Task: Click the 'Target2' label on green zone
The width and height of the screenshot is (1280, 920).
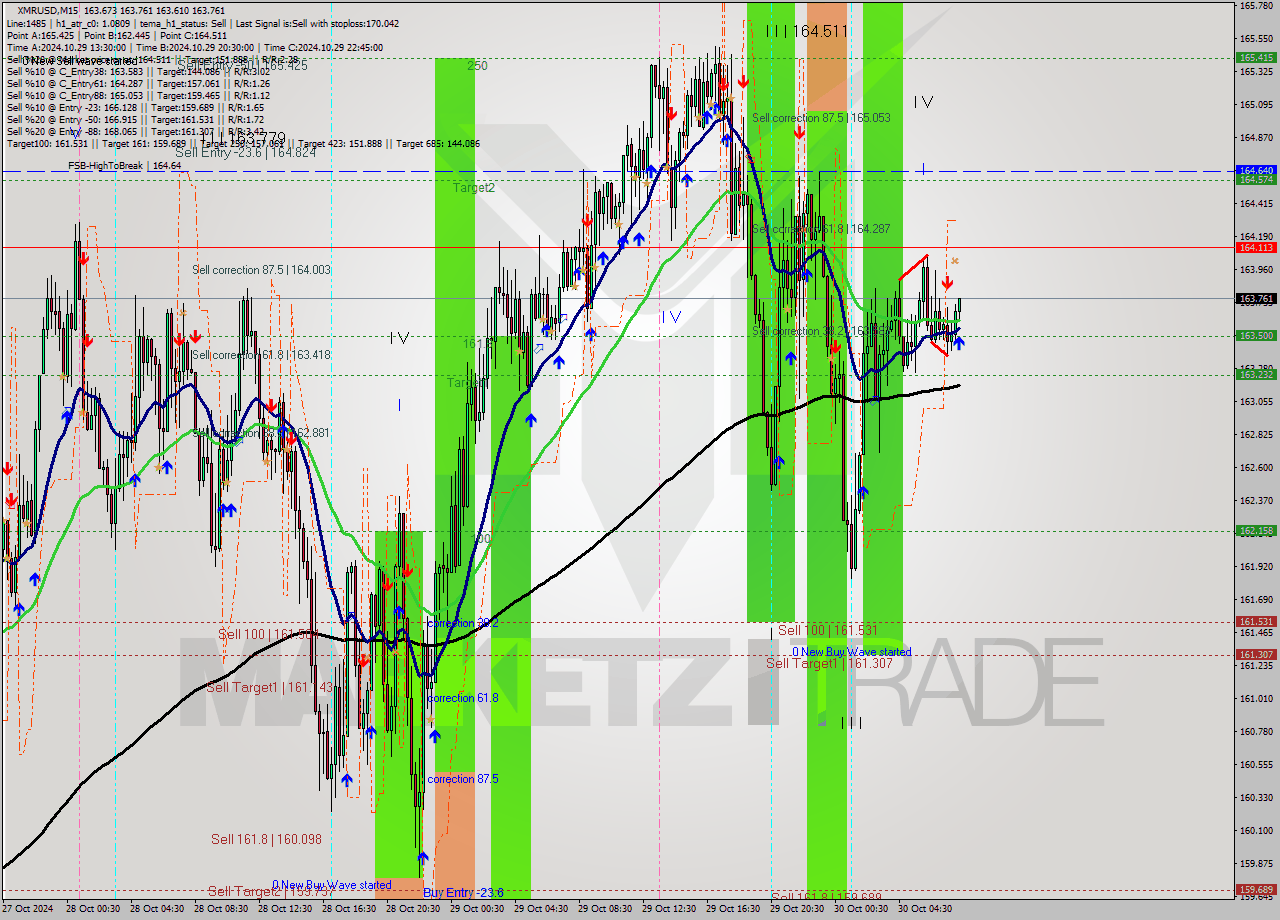Action: pyautogui.click(x=473, y=187)
